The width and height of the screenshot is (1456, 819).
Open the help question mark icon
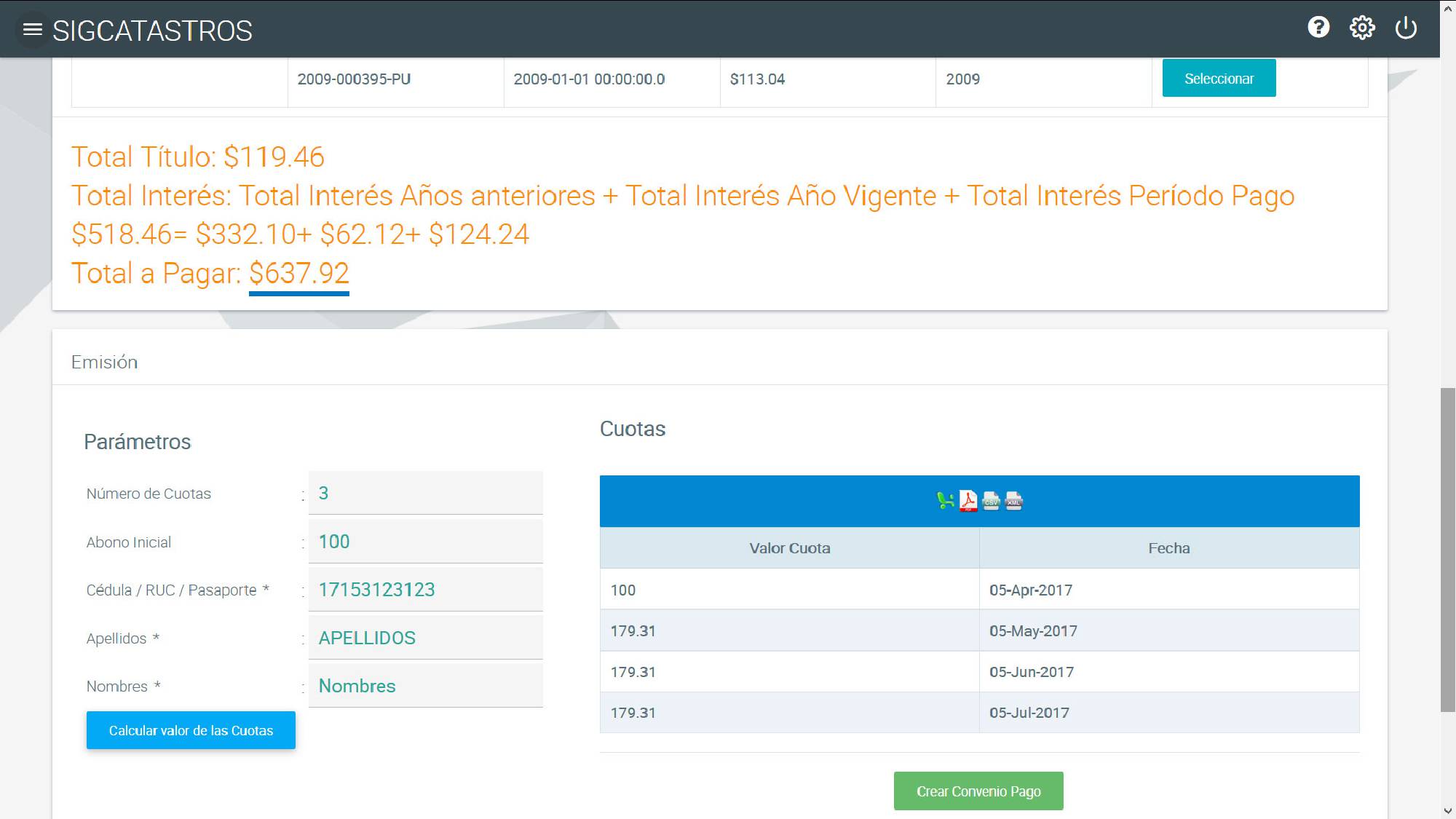tap(1318, 28)
